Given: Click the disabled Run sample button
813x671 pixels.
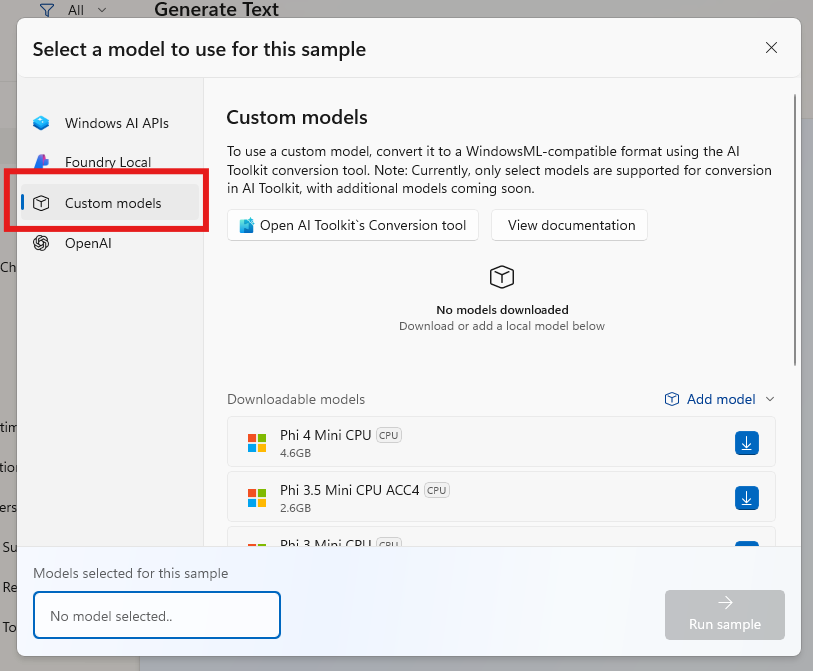Looking at the screenshot, I should [724, 615].
